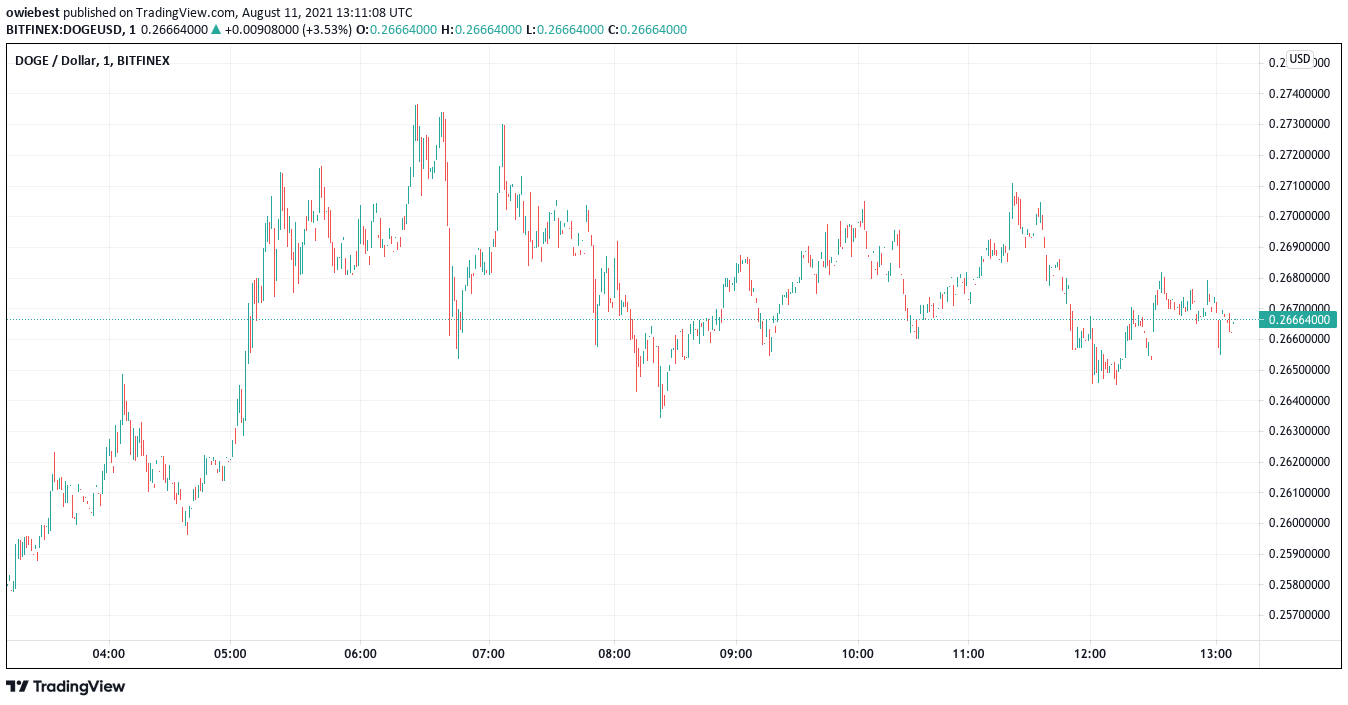Click the 0.27400000 price axis label

(x=1299, y=94)
